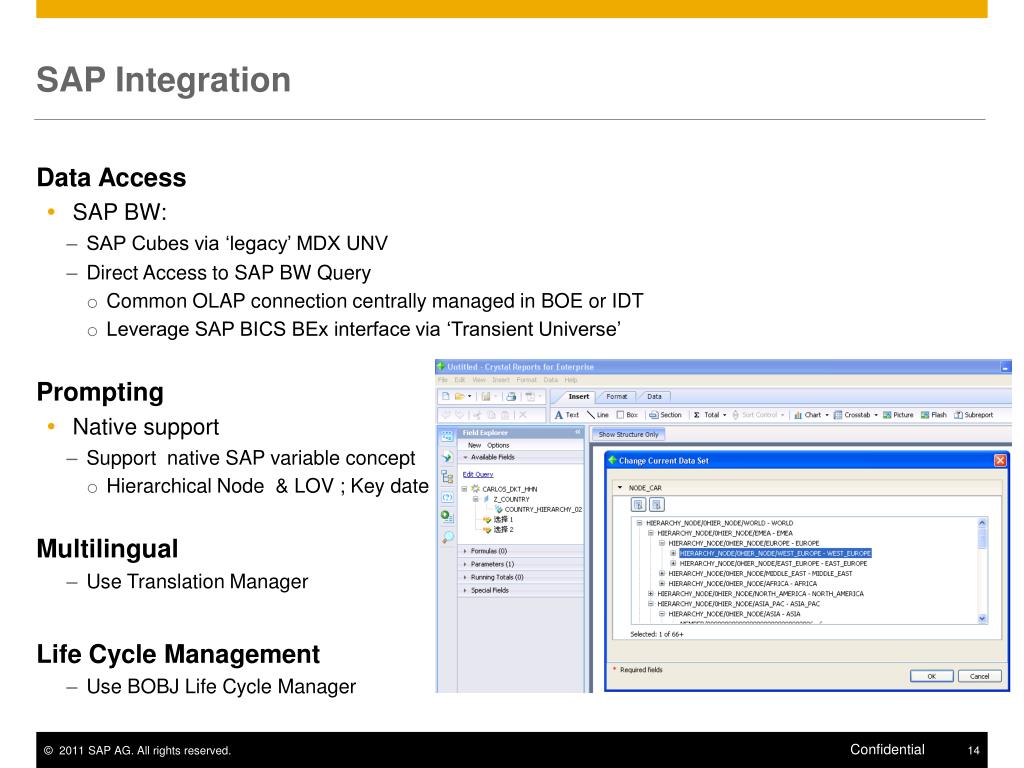The width and height of the screenshot is (1024, 768).
Task: Expand the Parameters (1) section
Action: pos(465,564)
